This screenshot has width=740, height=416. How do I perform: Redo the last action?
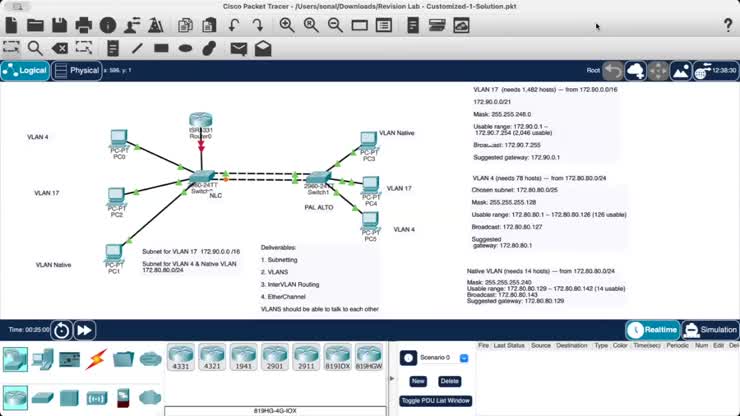point(258,25)
